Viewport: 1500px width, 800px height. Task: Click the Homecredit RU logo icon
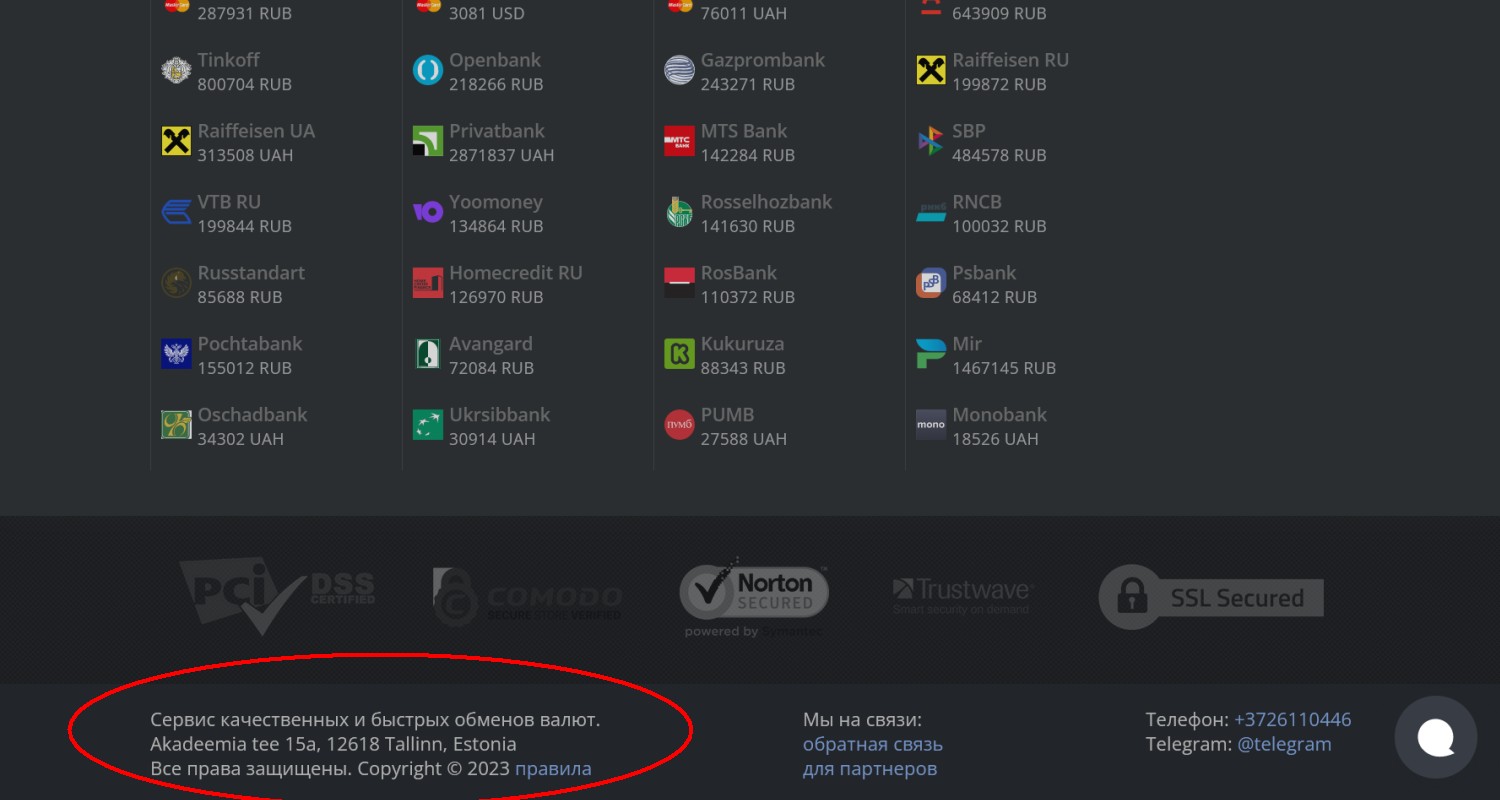[428, 283]
